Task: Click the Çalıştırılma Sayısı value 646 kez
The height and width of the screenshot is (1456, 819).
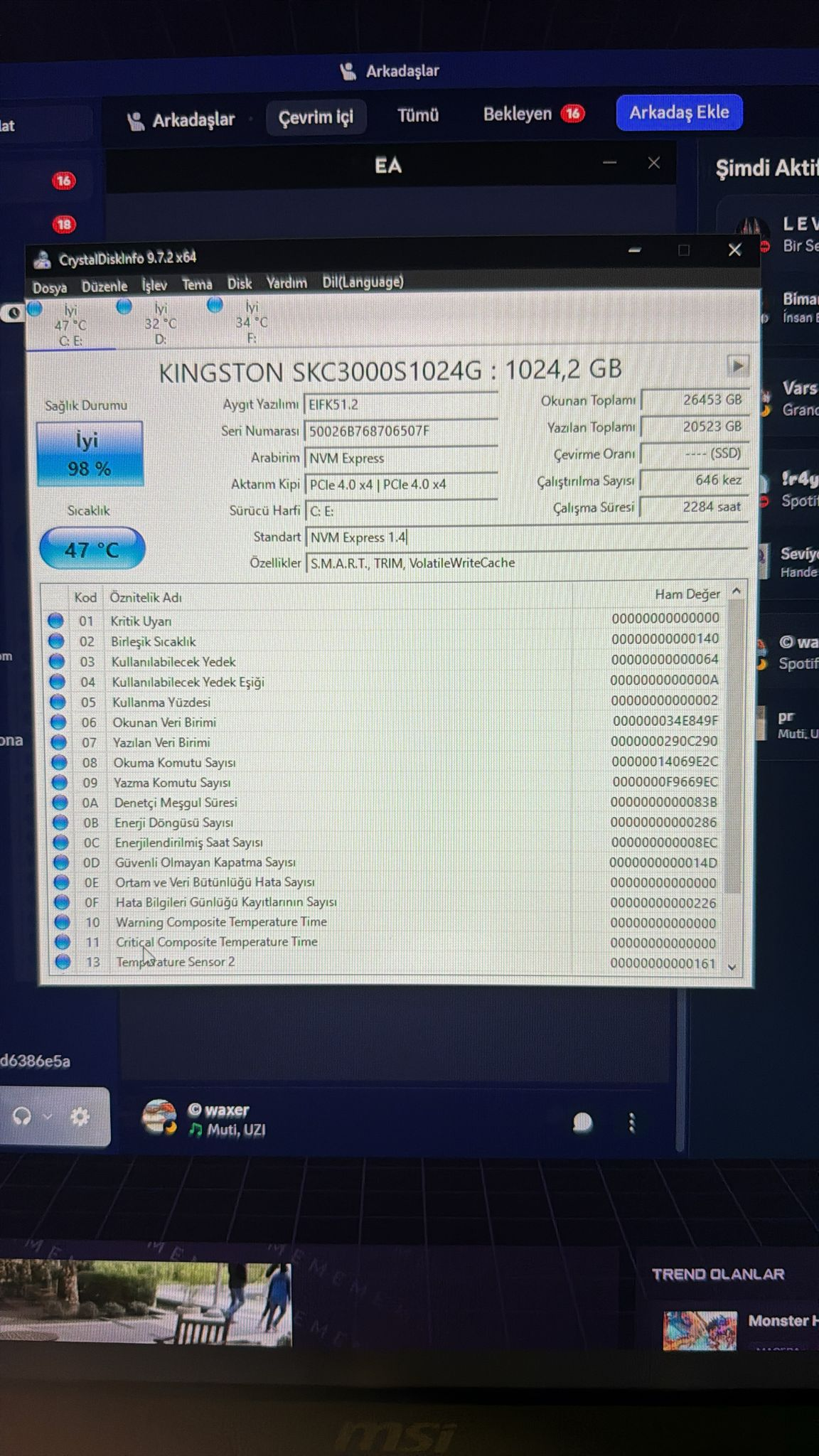Action: point(693,481)
